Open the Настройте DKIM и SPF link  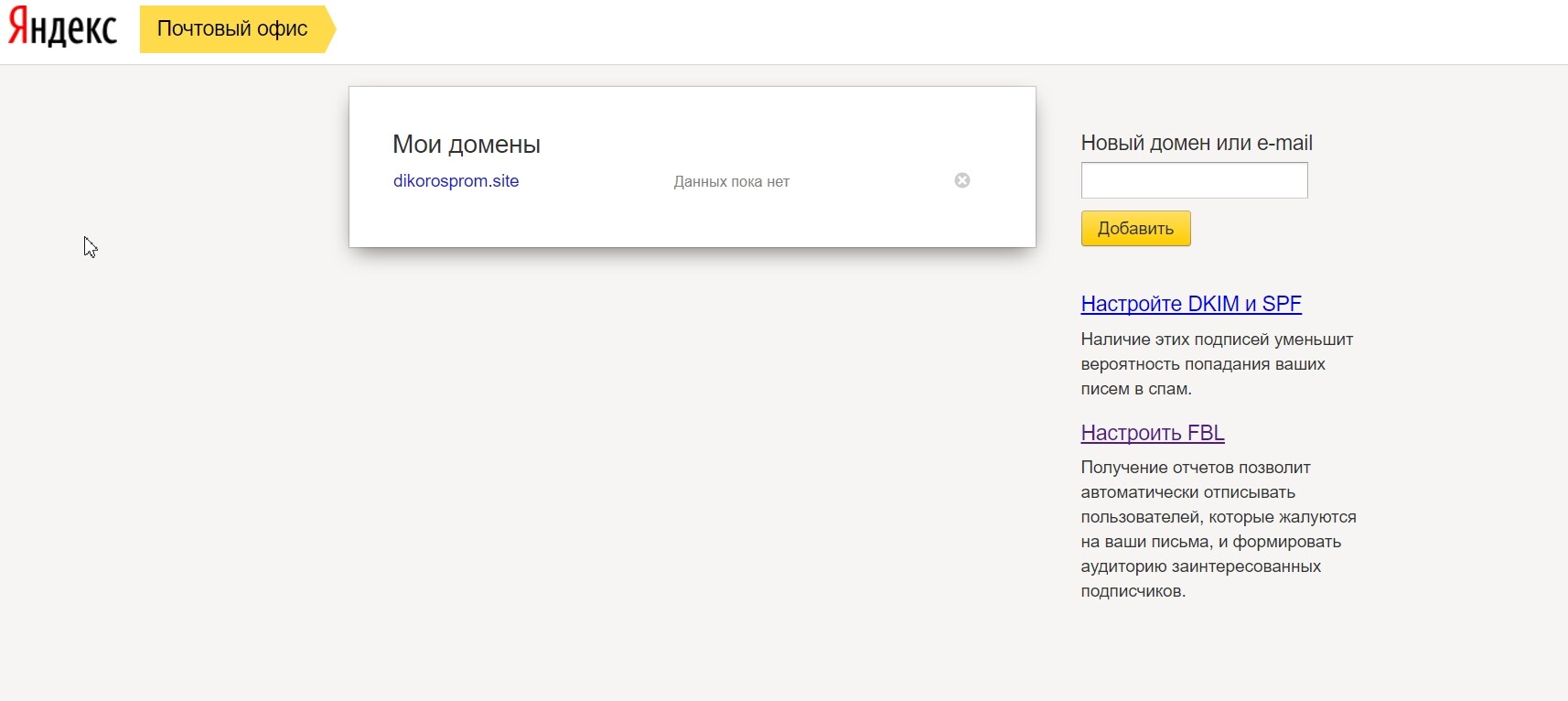coord(1190,304)
